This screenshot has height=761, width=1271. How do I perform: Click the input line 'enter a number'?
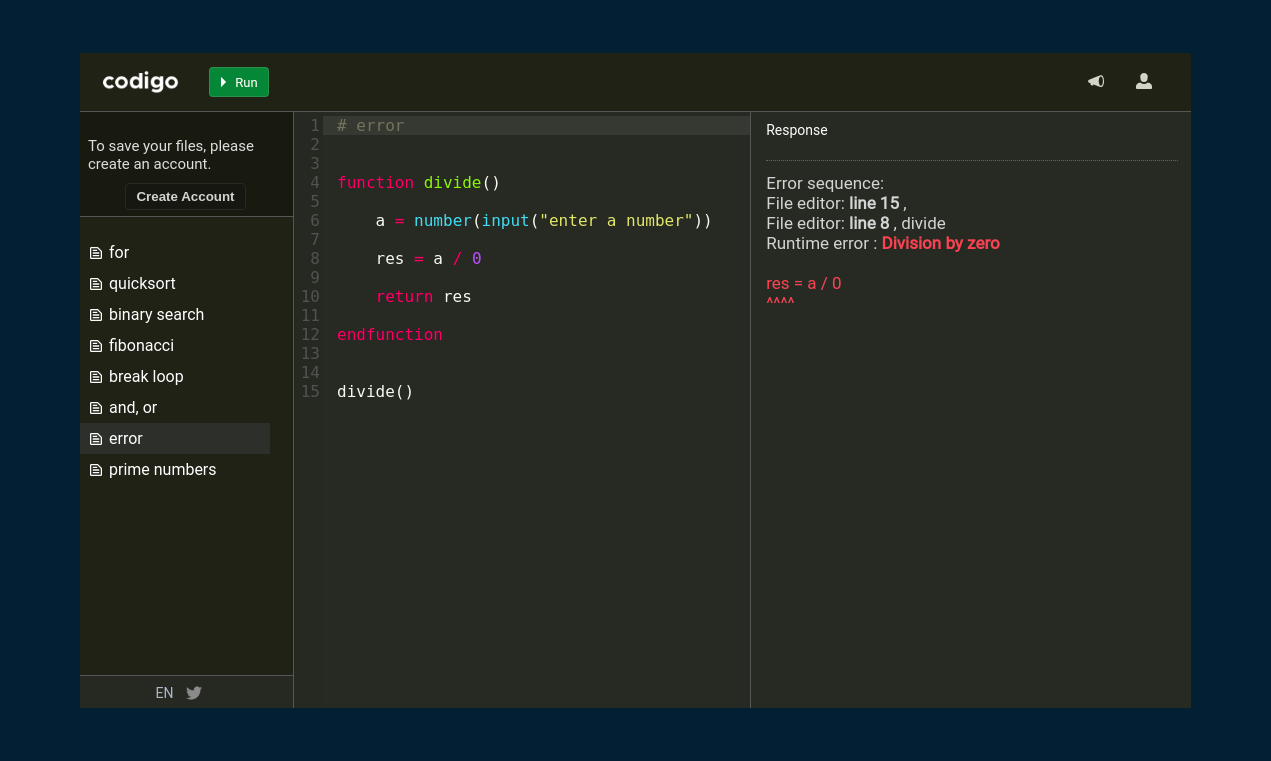point(543,220)
